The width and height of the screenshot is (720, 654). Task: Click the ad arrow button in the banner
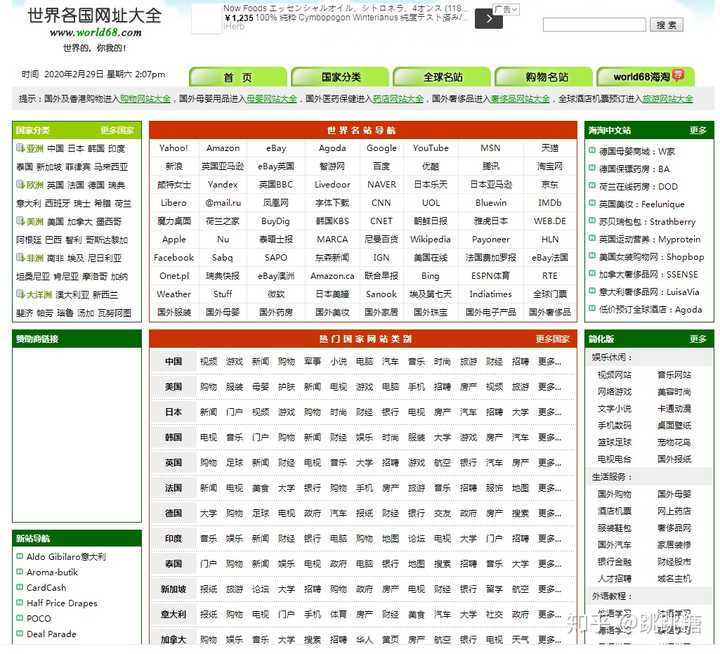[489, 19]
